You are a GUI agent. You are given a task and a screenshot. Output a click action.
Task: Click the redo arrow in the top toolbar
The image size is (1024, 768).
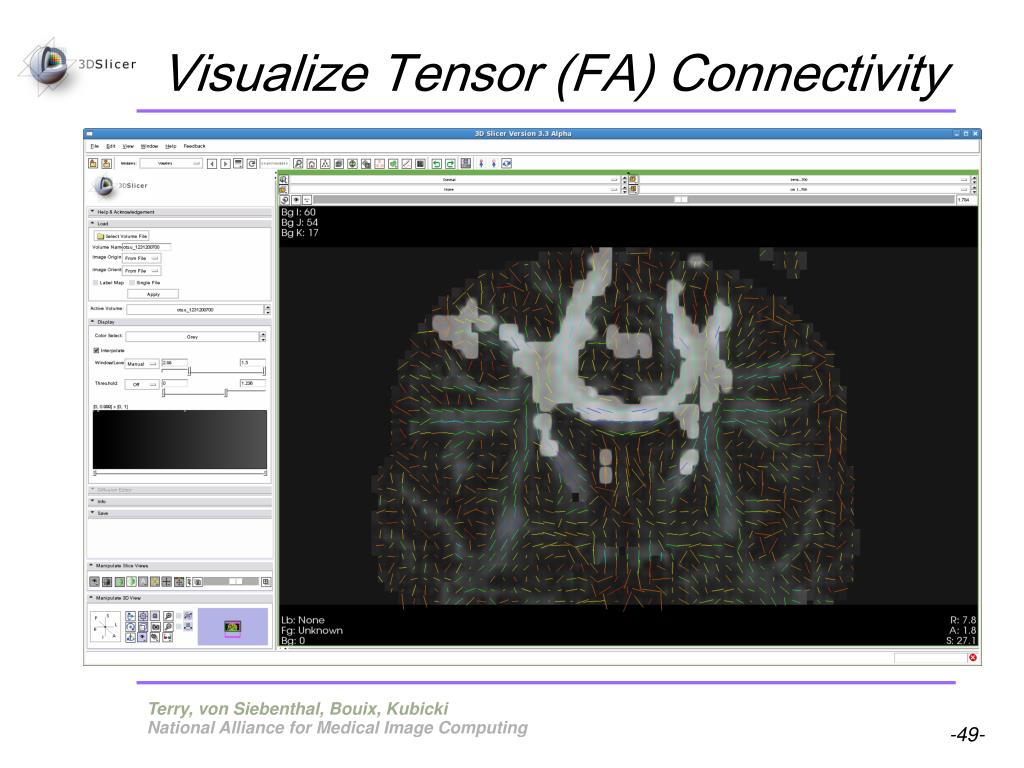coord(450,164)
